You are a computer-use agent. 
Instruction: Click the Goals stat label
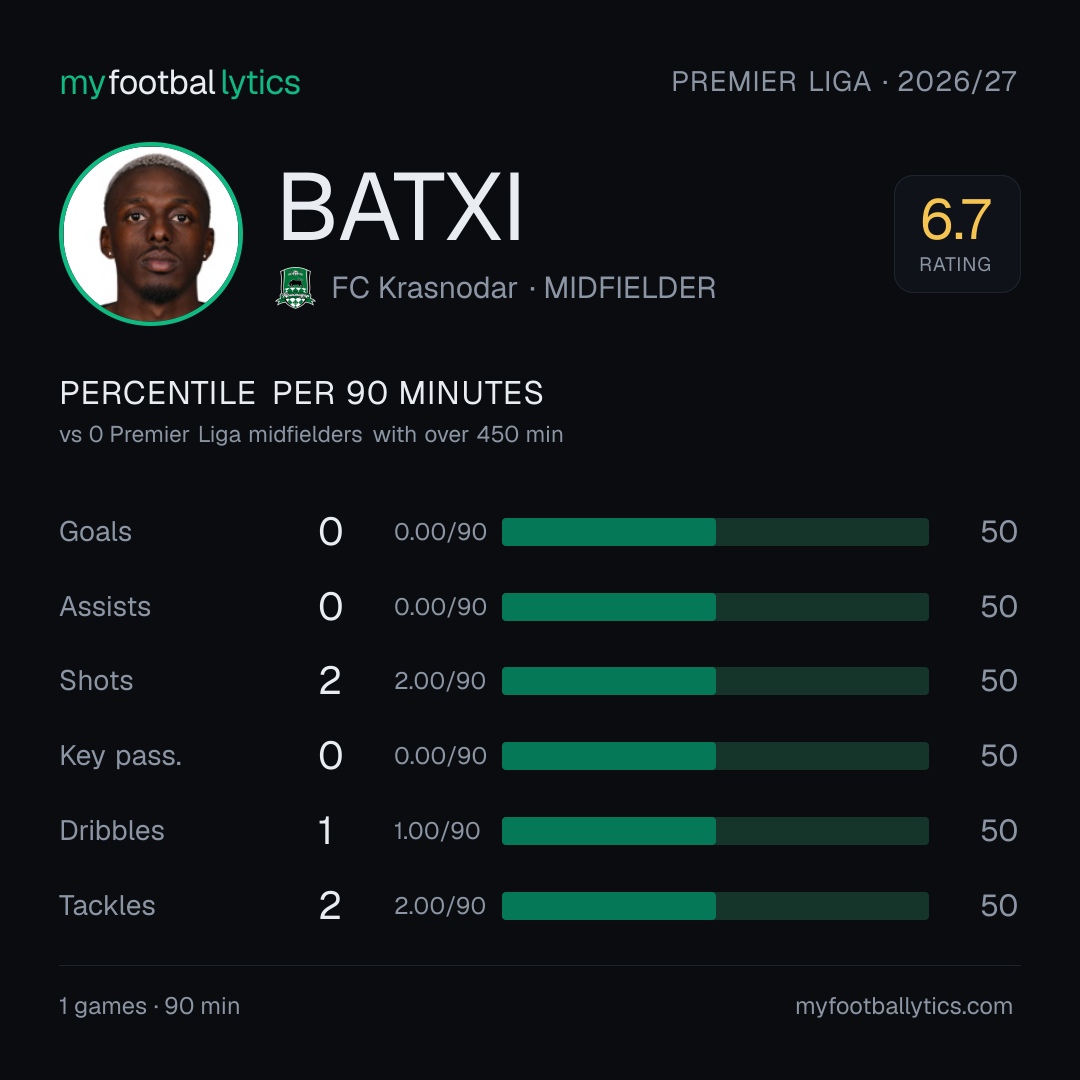[95, 532]
